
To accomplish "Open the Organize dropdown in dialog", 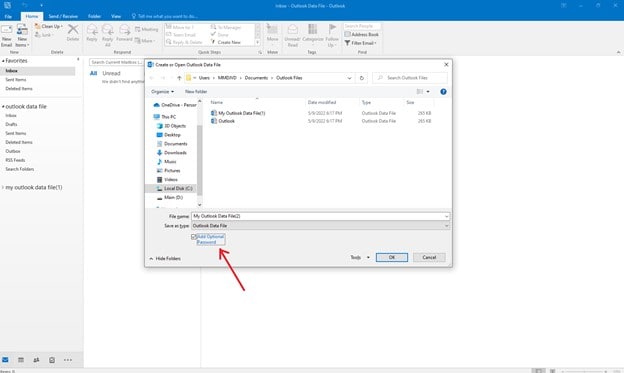I will 162,92.
